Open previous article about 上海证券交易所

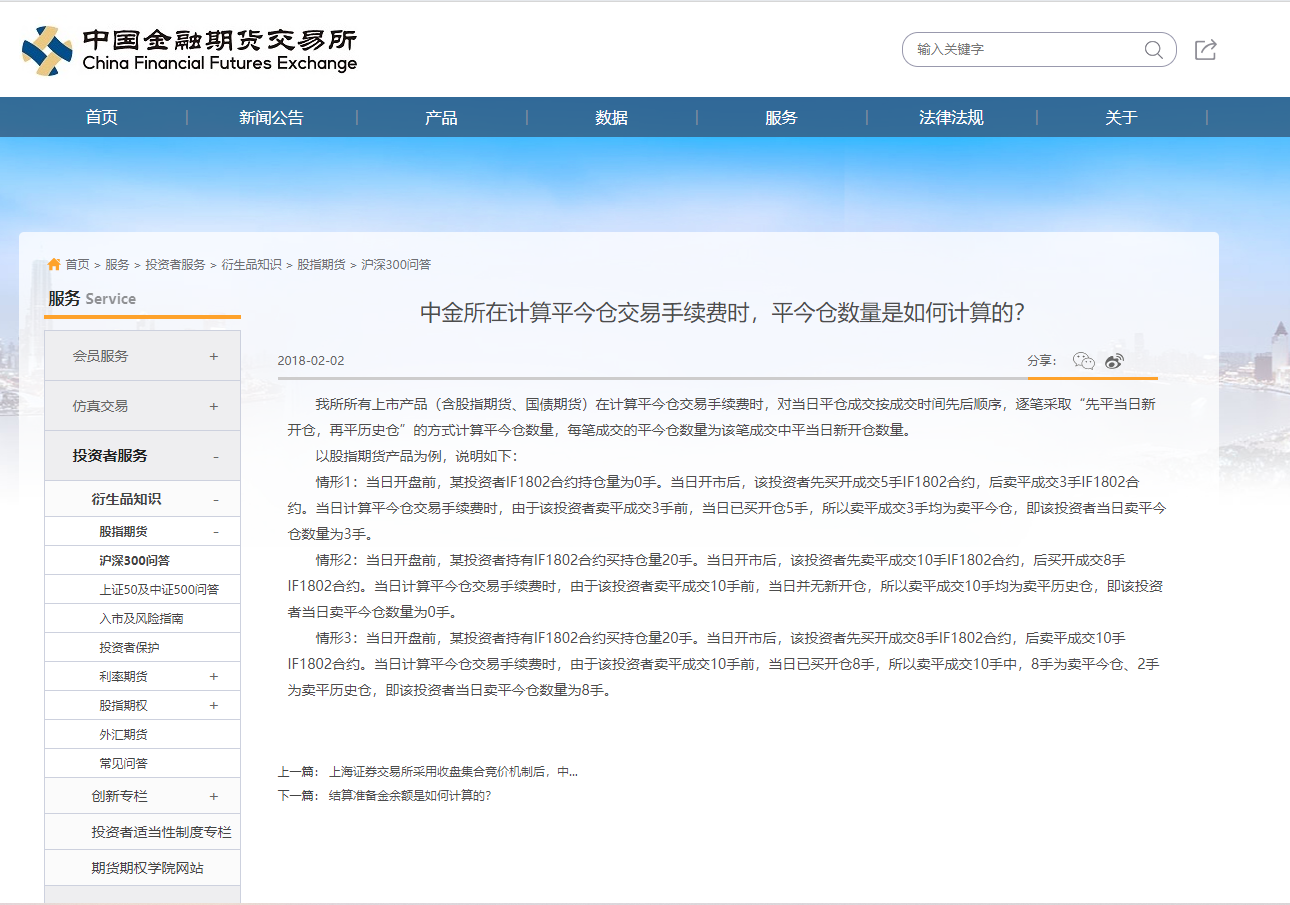click(453, 772)
